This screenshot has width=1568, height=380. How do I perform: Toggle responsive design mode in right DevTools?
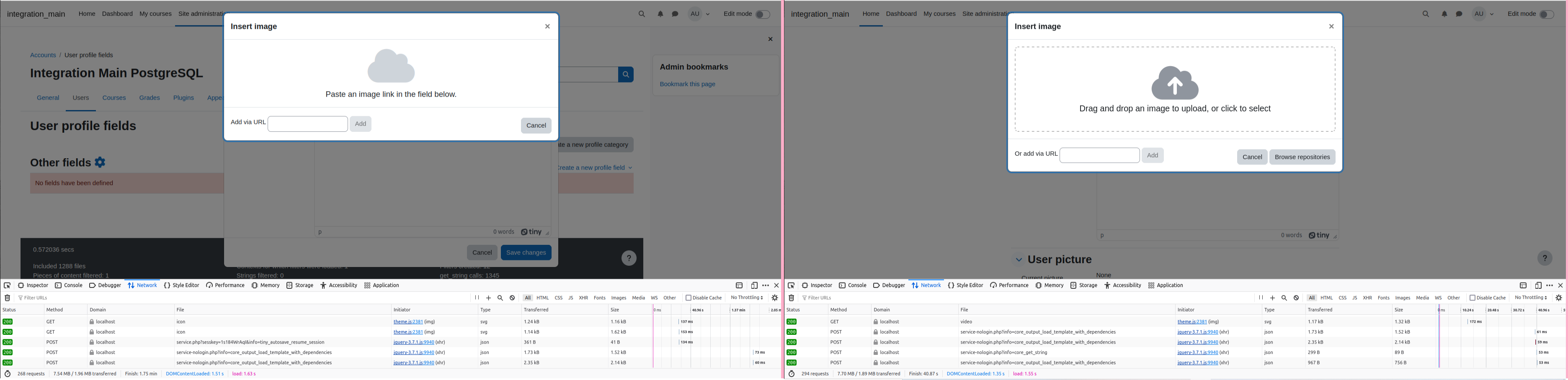(1538, 286)
